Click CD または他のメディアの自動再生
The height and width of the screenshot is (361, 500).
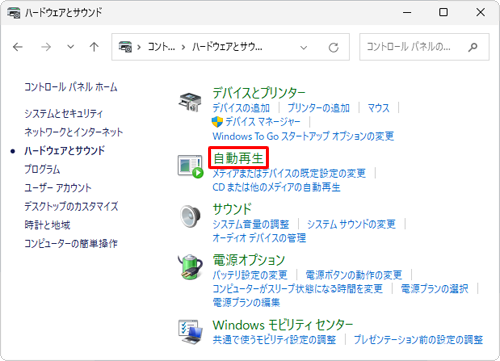(276, 187)
